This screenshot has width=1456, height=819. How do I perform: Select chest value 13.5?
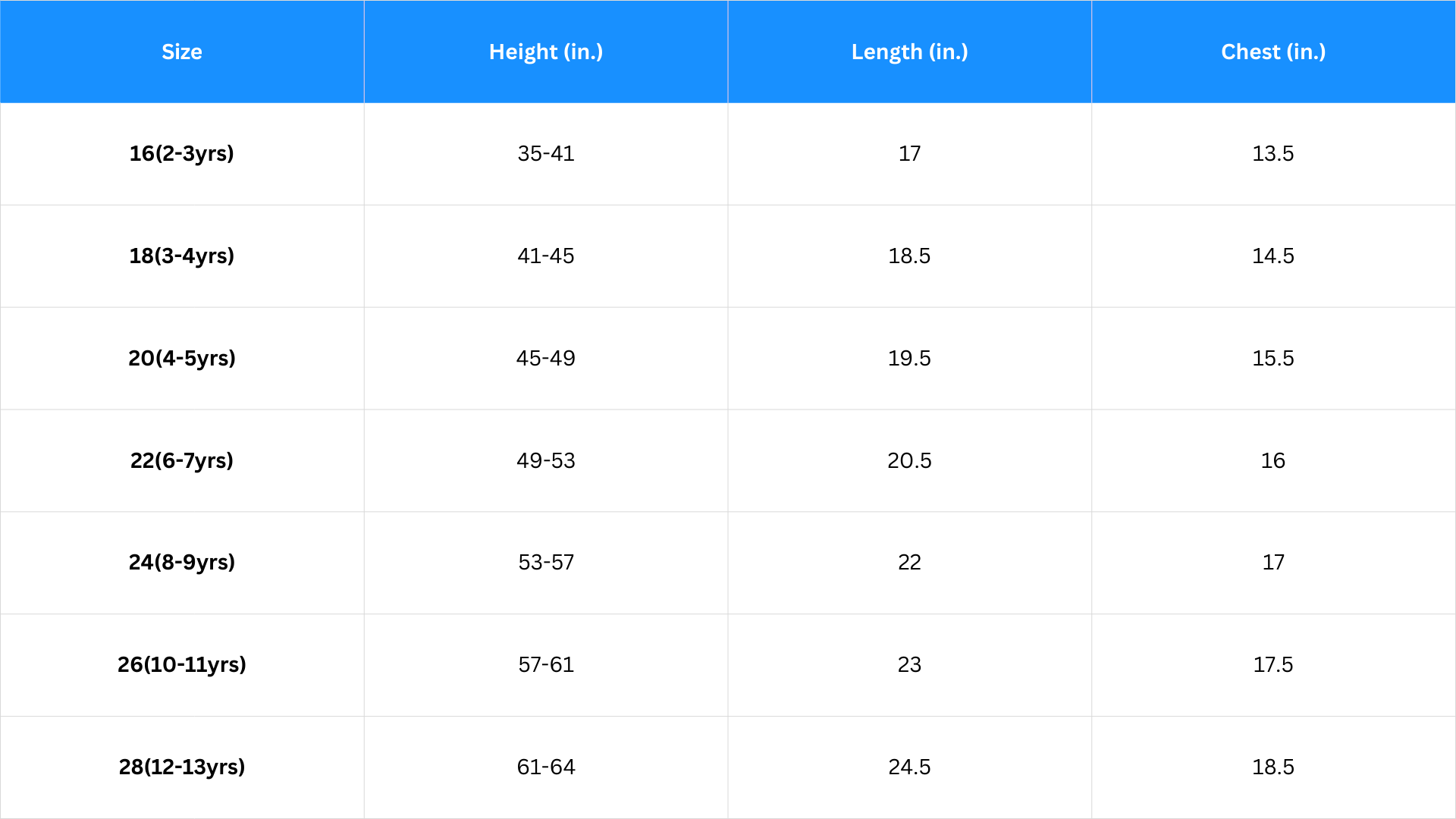click(x=1273, y=153)
